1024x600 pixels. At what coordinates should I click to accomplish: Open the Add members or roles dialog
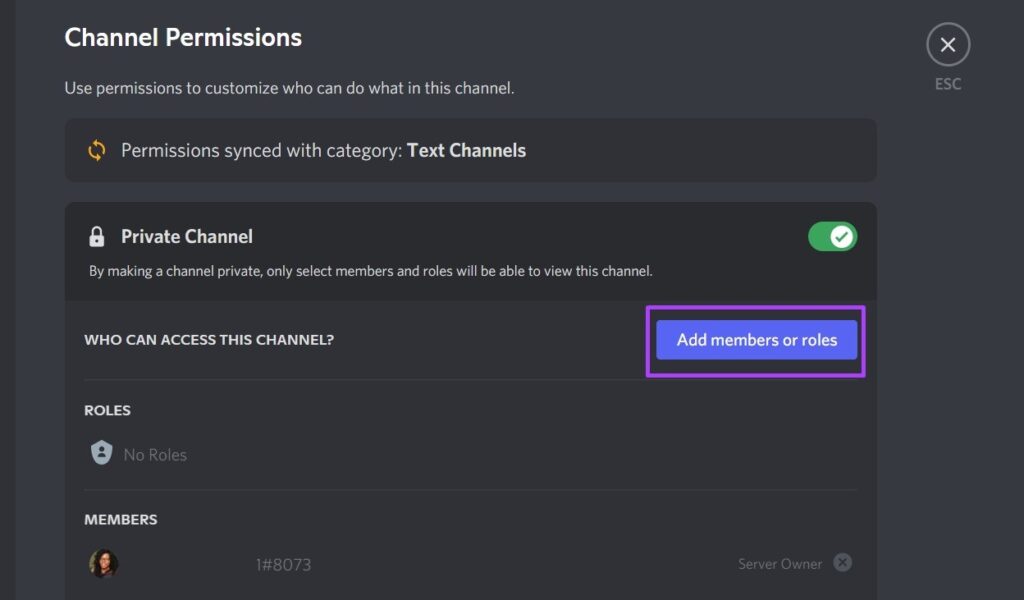pyautogui.click(x=756, y=340)
